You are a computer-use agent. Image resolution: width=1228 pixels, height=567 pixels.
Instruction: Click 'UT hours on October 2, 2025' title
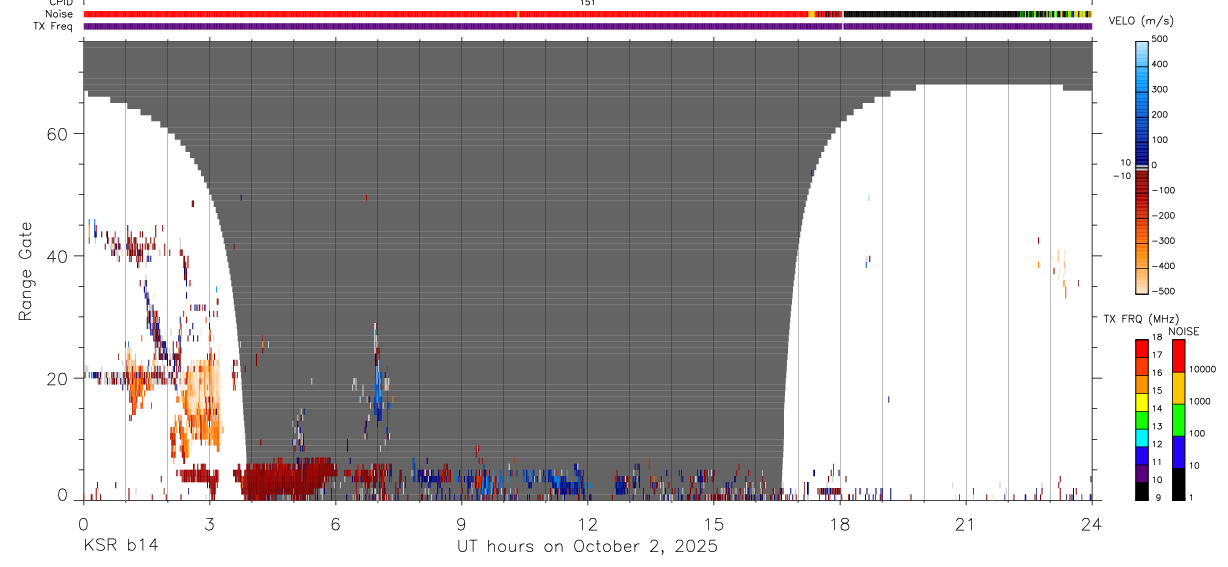tap(587, 547)
